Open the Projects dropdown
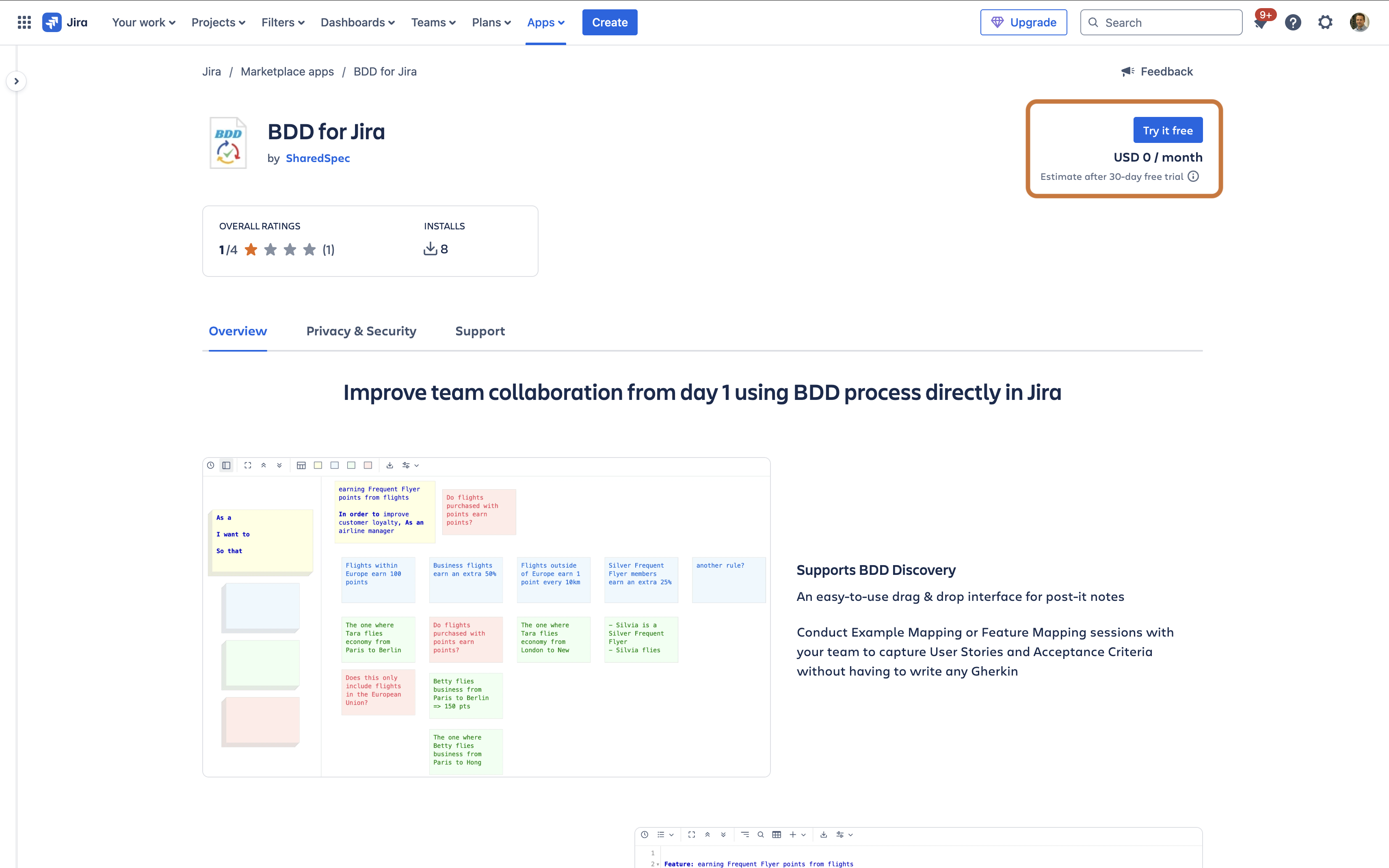 218,22
